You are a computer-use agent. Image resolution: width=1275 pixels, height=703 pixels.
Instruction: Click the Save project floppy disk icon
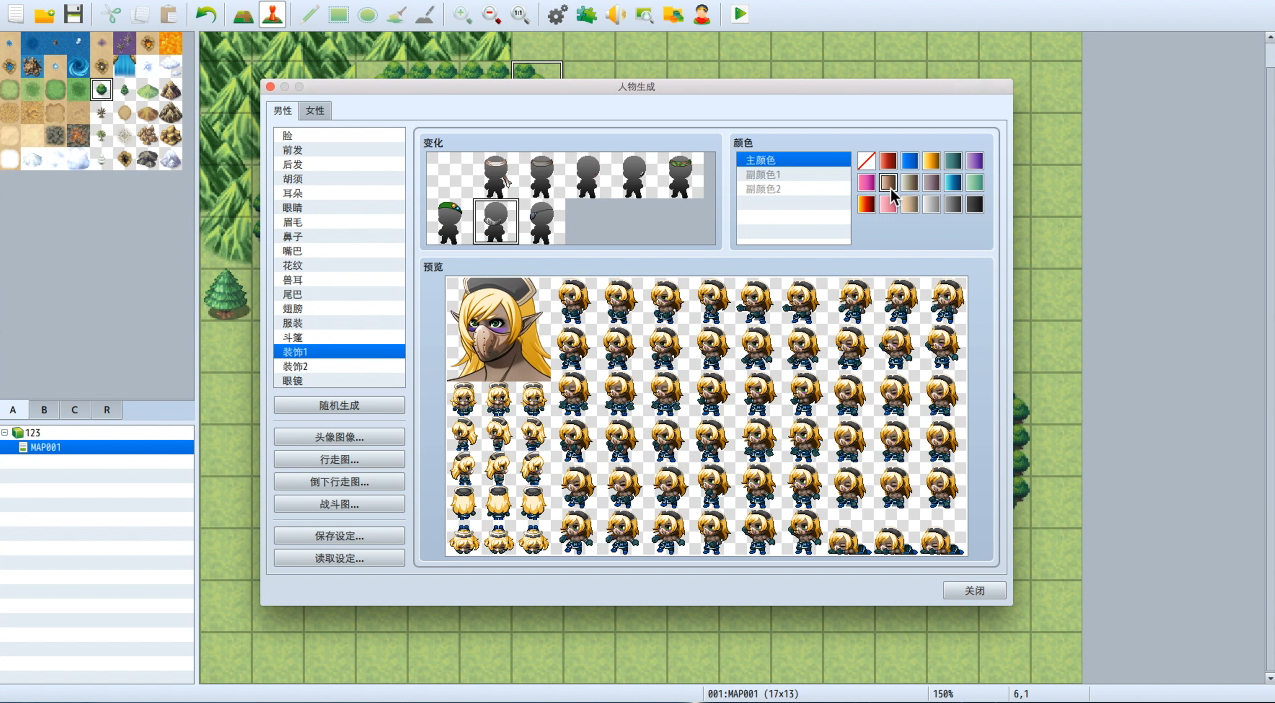[x=73, y=14]
